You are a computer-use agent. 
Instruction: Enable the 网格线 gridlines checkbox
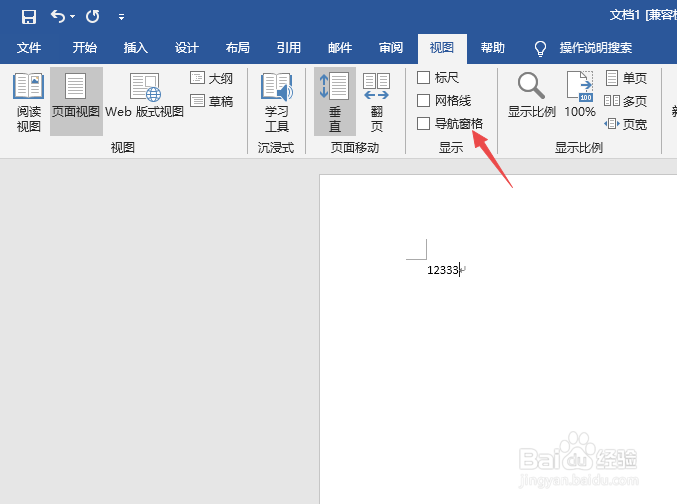click(424, 101)
